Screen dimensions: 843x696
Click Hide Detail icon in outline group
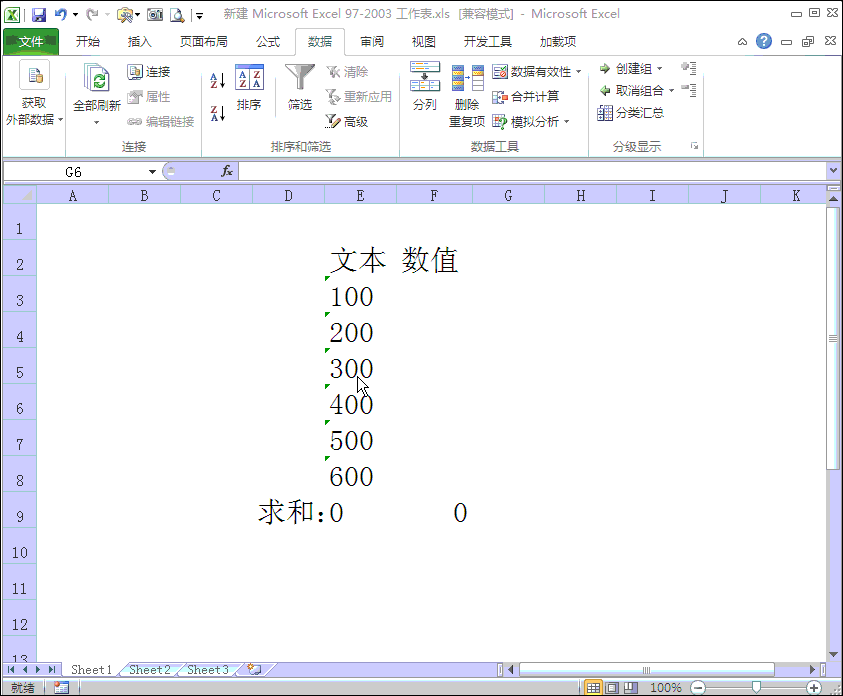click(x=689, y=90)
